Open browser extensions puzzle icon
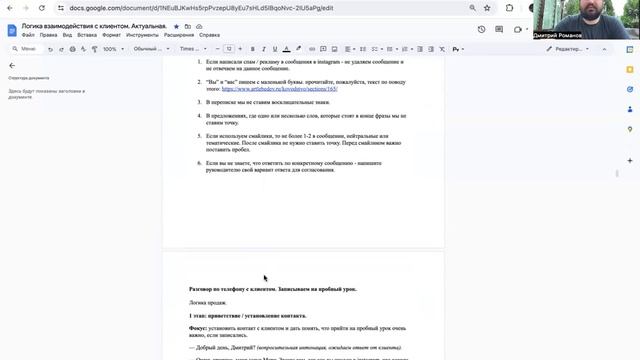The image size is (640, 360). (509, 8)
